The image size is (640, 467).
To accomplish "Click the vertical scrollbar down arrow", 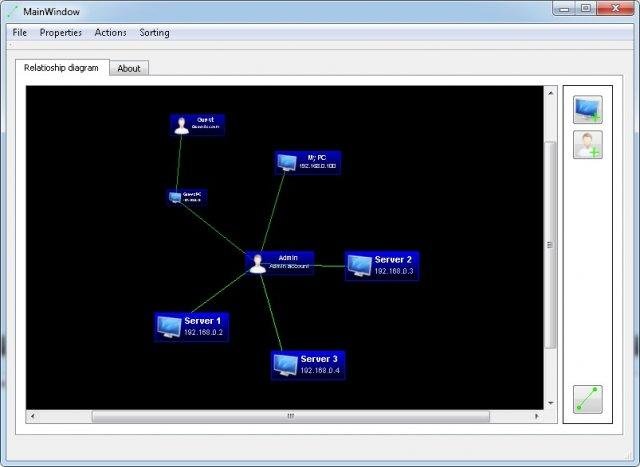I will click(550, 403).
